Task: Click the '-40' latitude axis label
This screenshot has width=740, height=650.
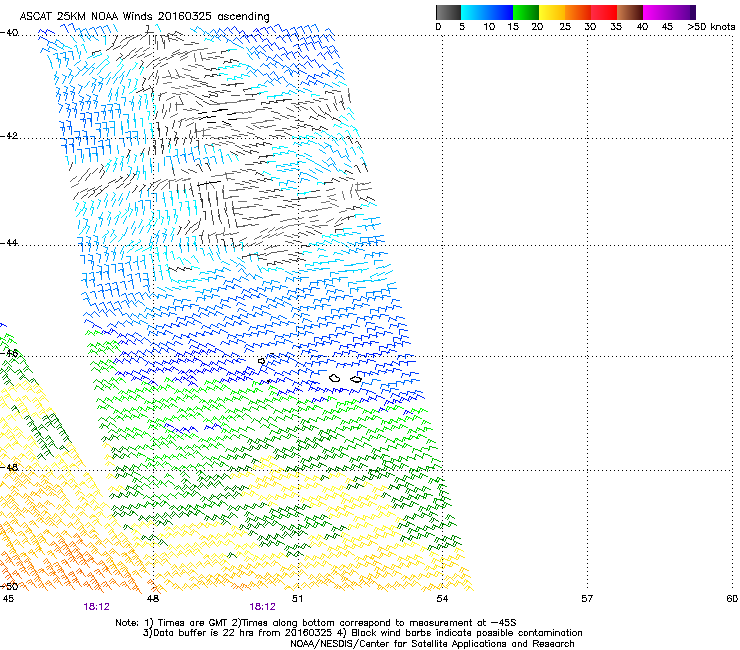Action: [9, 33]
